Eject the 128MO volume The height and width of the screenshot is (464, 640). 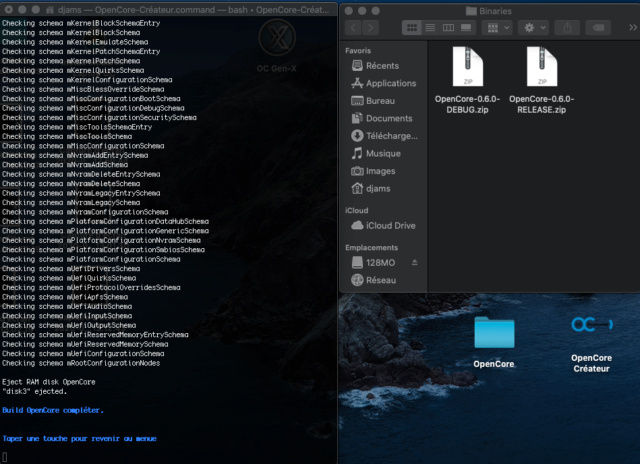[x=415, y=262]
